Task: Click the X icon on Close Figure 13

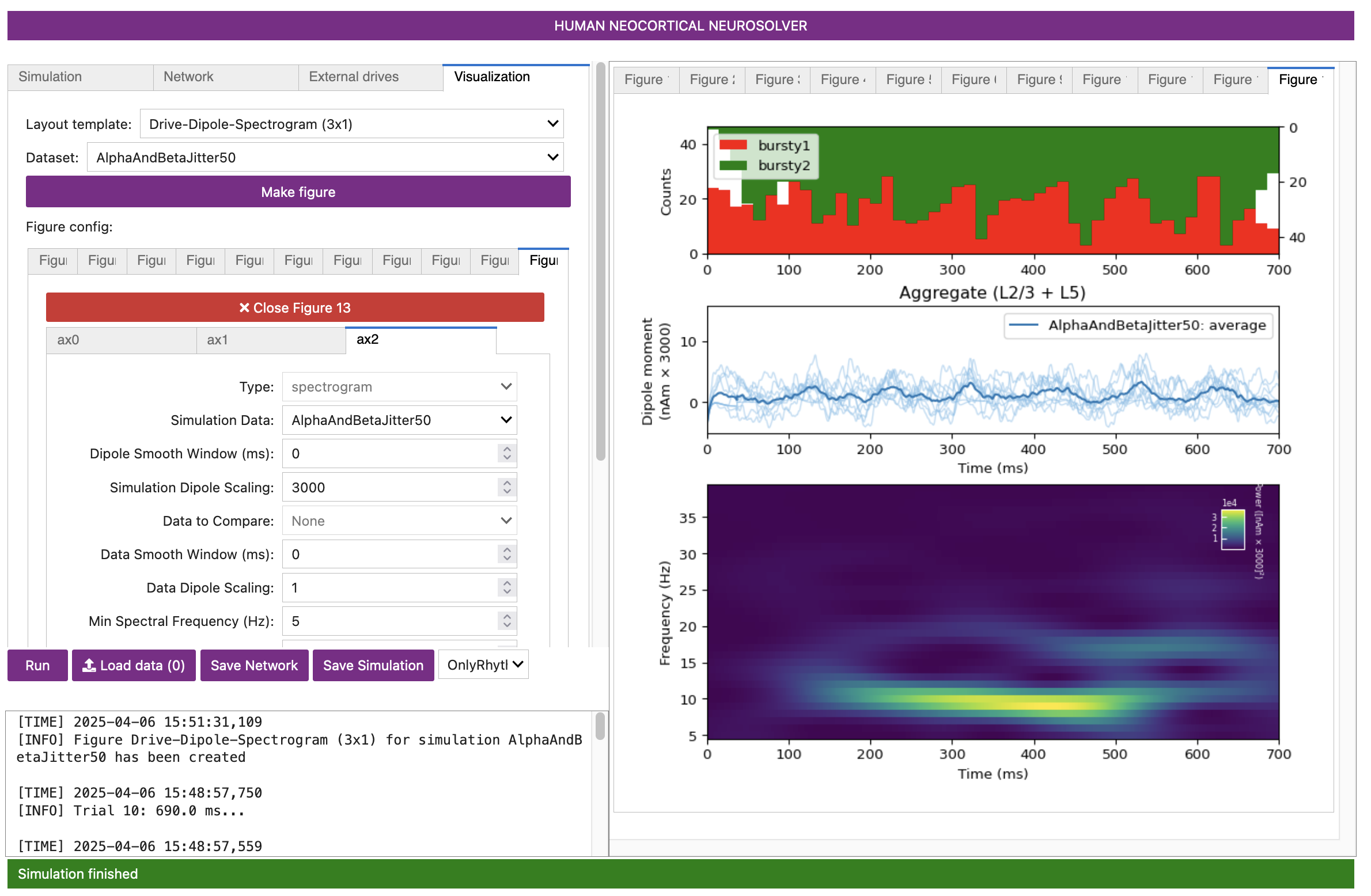Action: coord(244,308)
